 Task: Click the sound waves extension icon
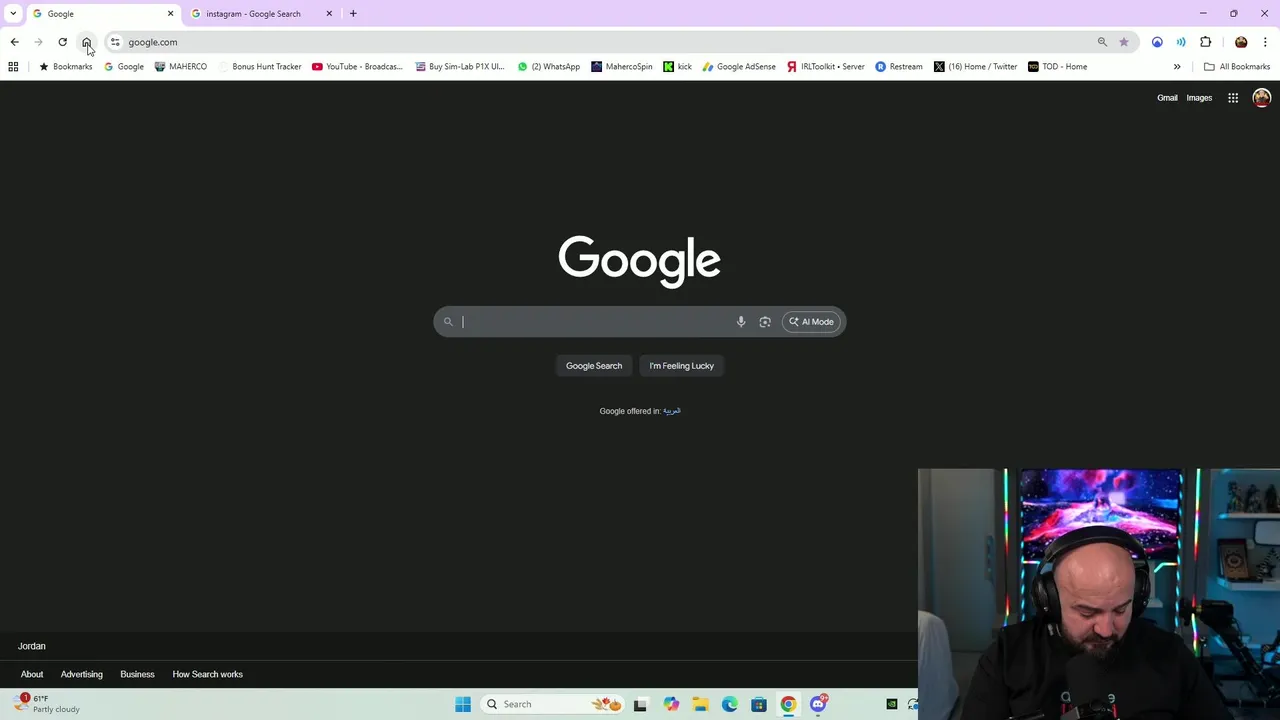(1181, 42)
